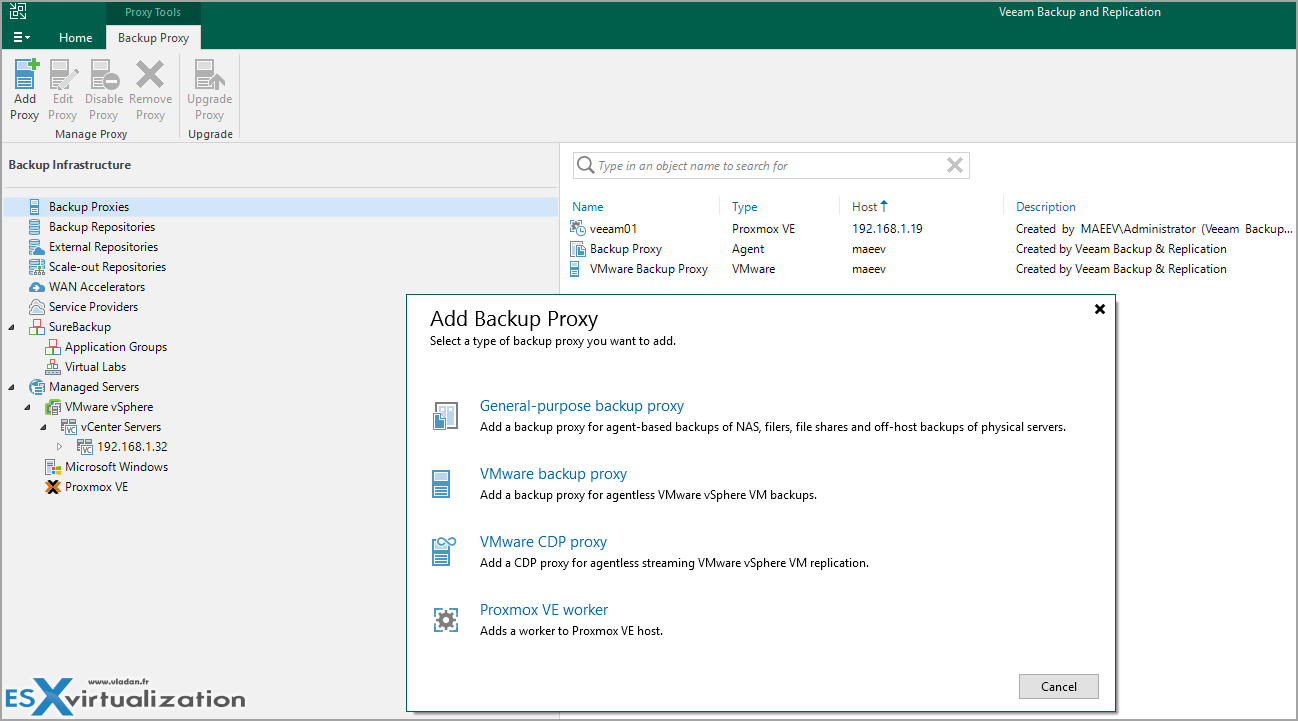Click the WAN Accelerators cloud icon
The width and height of the screenshot is (1298, 721).
36,287
